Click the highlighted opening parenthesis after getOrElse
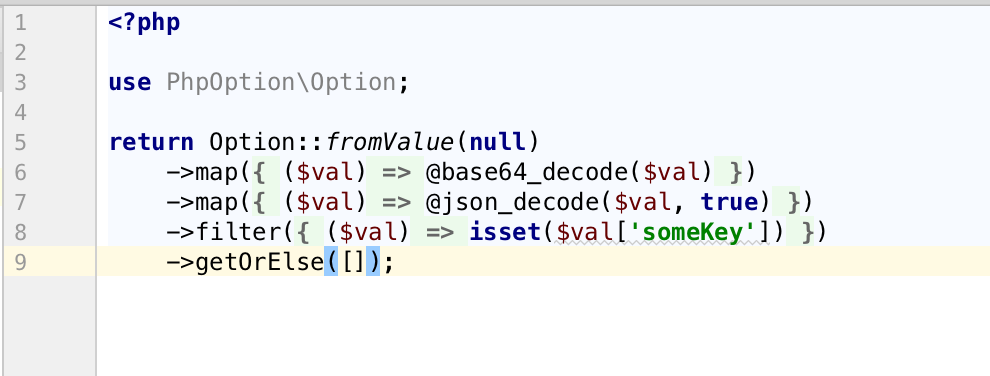Screen dimensions: 990x376 coord(331,262)
